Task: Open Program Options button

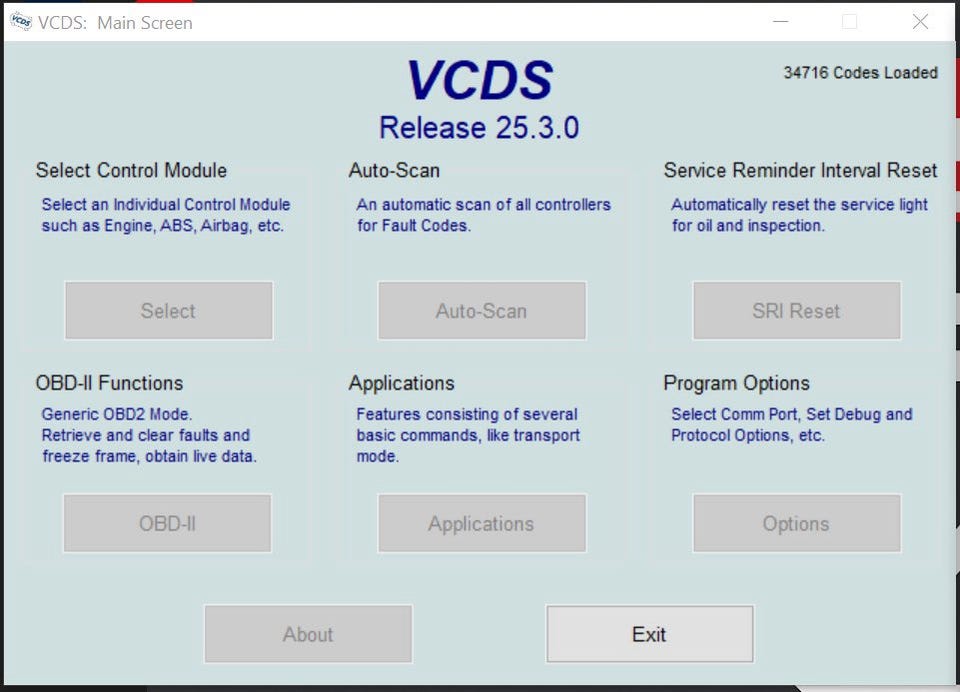Action: (797, 524)
